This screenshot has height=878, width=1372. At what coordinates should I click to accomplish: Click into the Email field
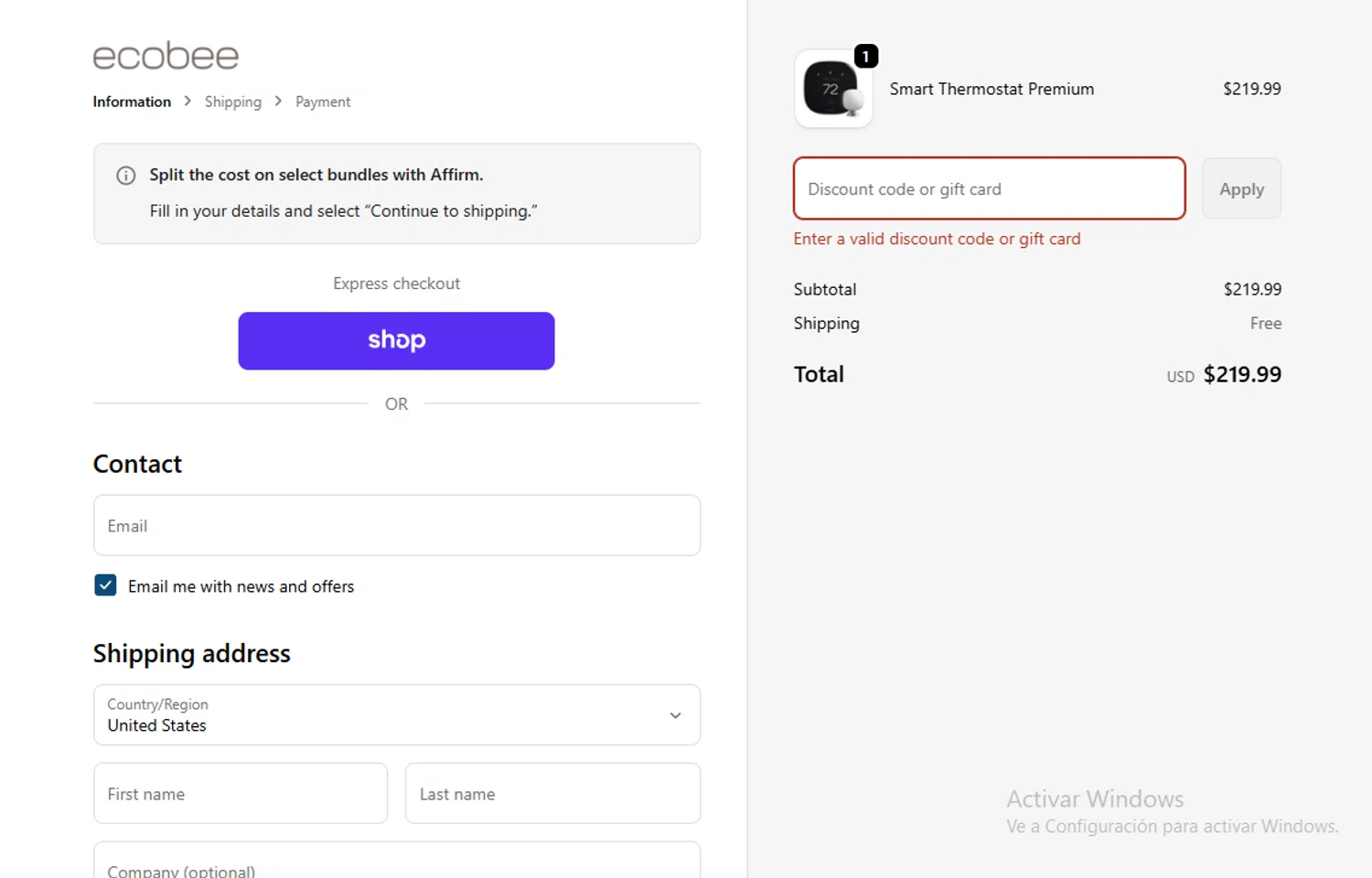tap(396, 526)
